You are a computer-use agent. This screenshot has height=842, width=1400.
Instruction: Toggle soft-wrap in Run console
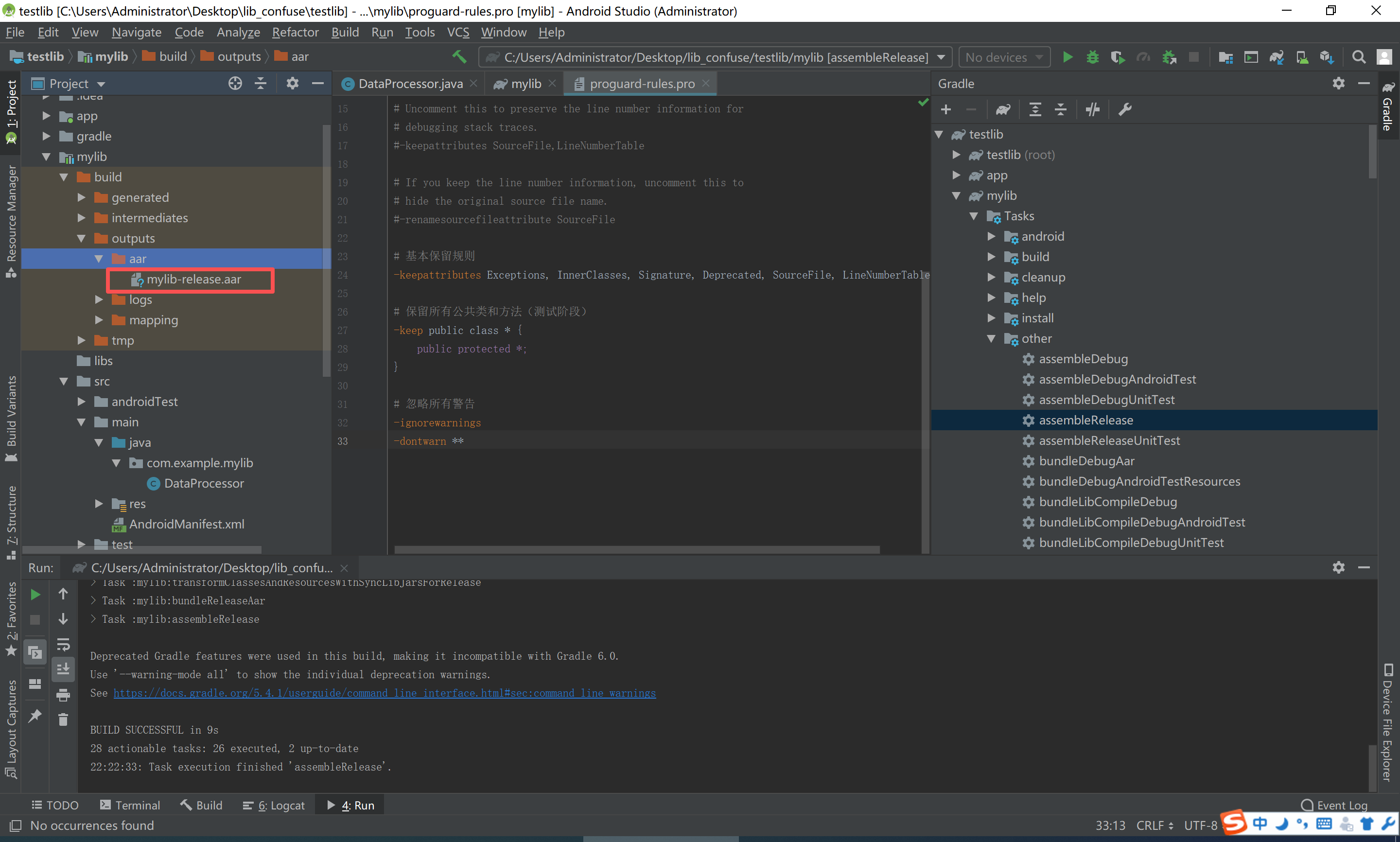pos(63,645)
